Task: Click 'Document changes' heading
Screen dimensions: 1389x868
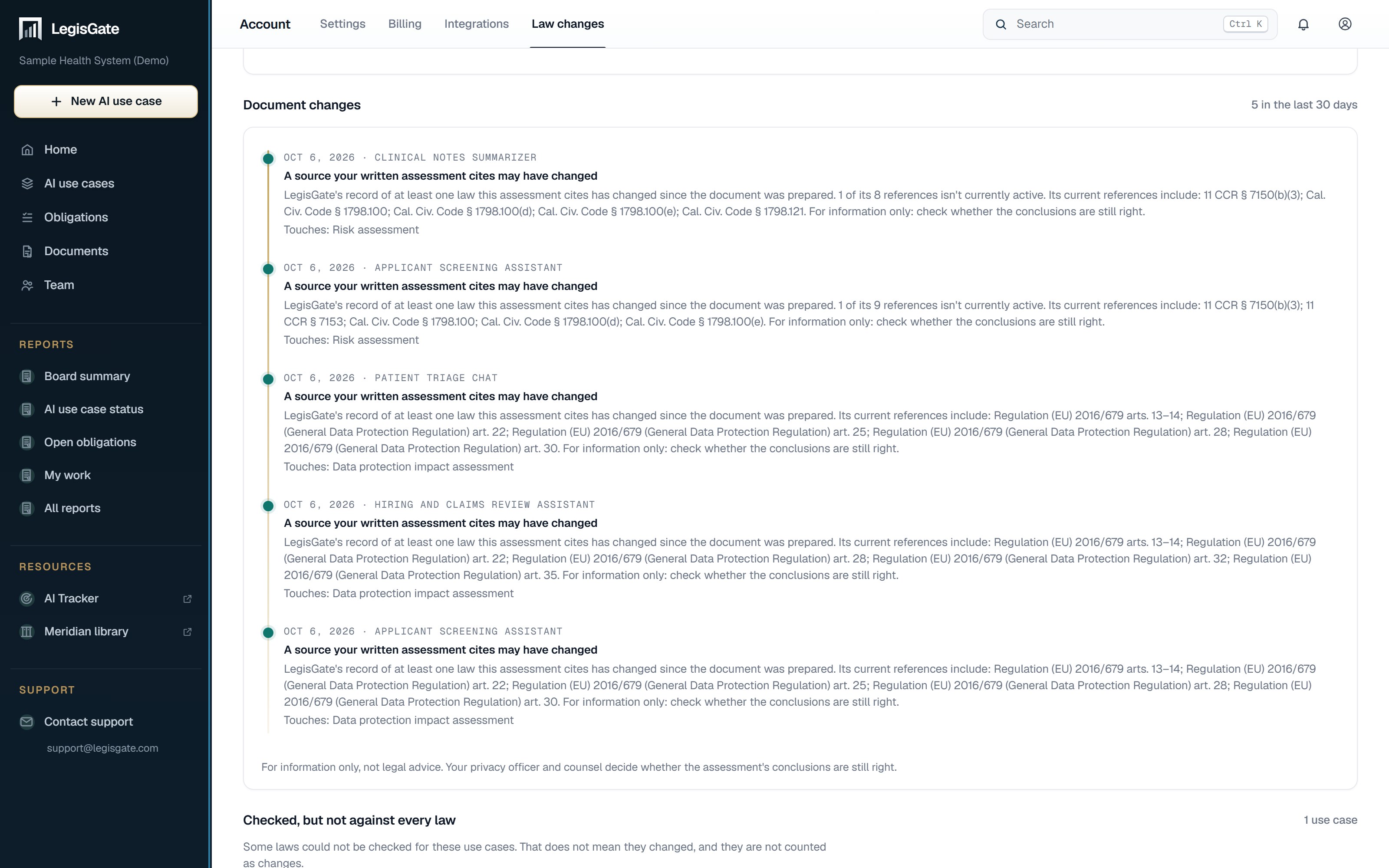Action: (302, 105)
